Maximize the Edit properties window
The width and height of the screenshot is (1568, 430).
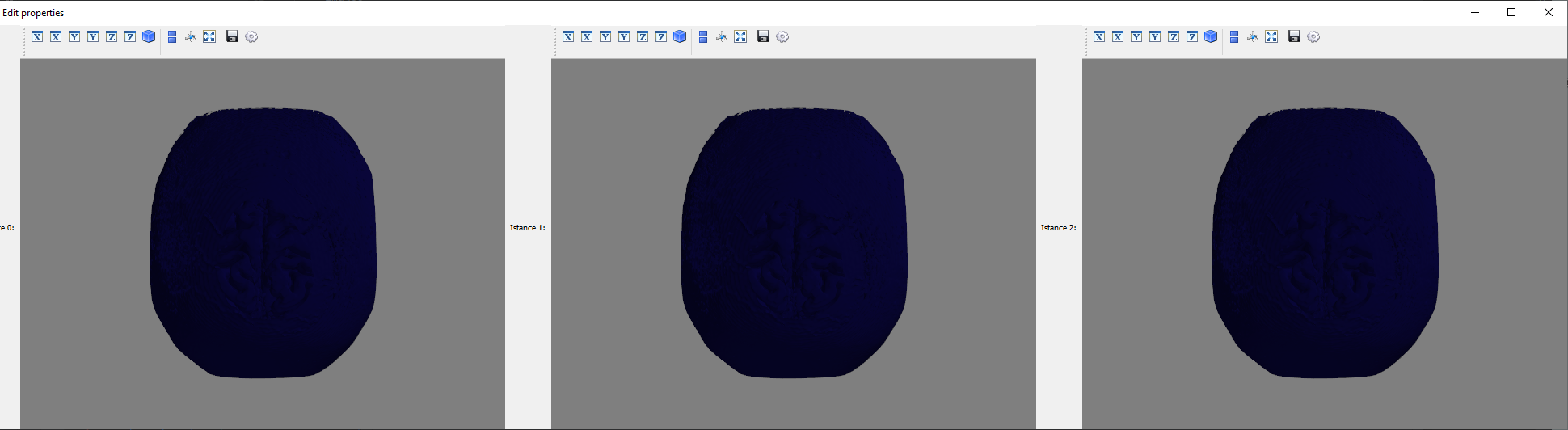coord(1511,12)
